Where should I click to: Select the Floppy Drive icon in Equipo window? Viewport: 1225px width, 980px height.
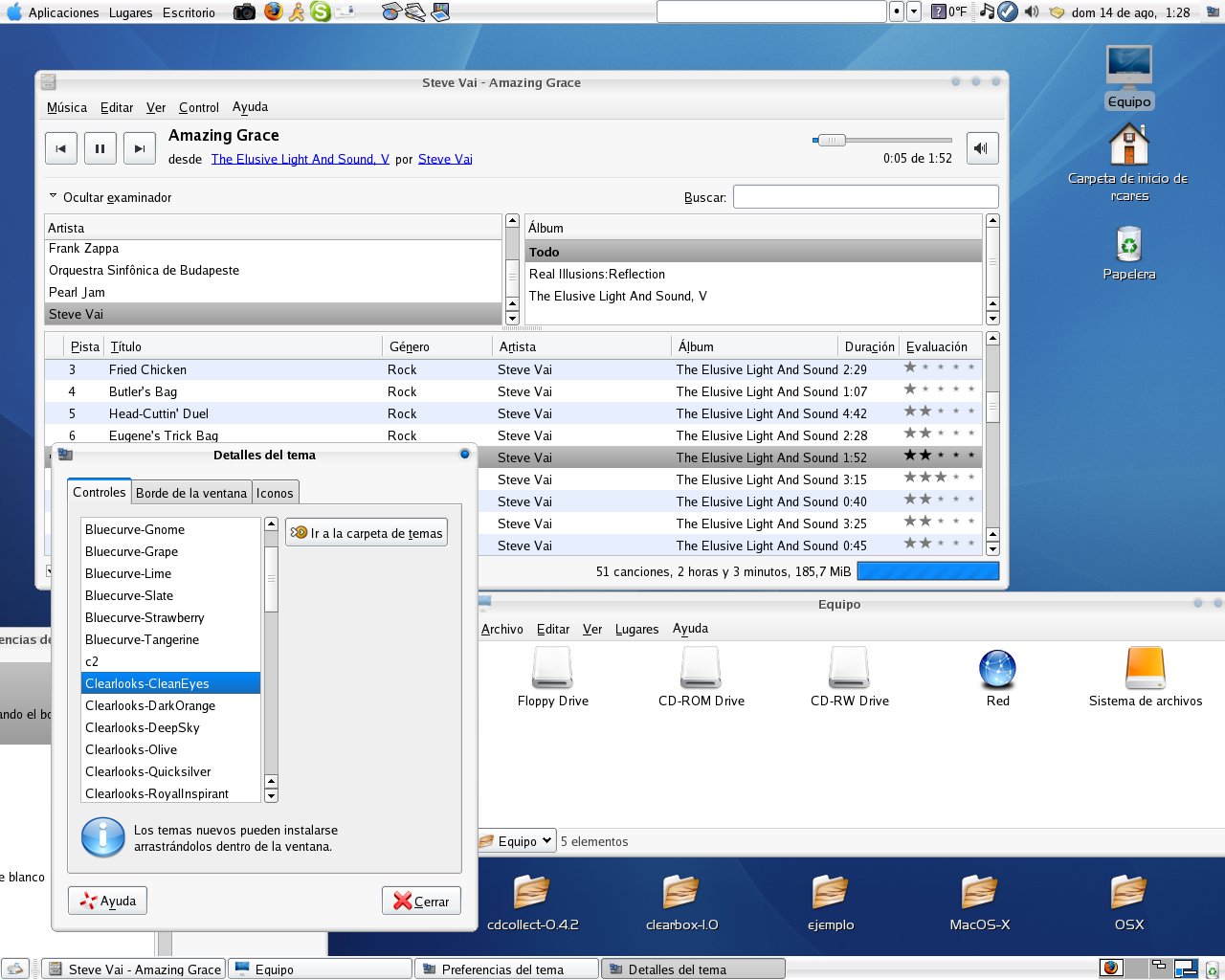click(553, 677)
